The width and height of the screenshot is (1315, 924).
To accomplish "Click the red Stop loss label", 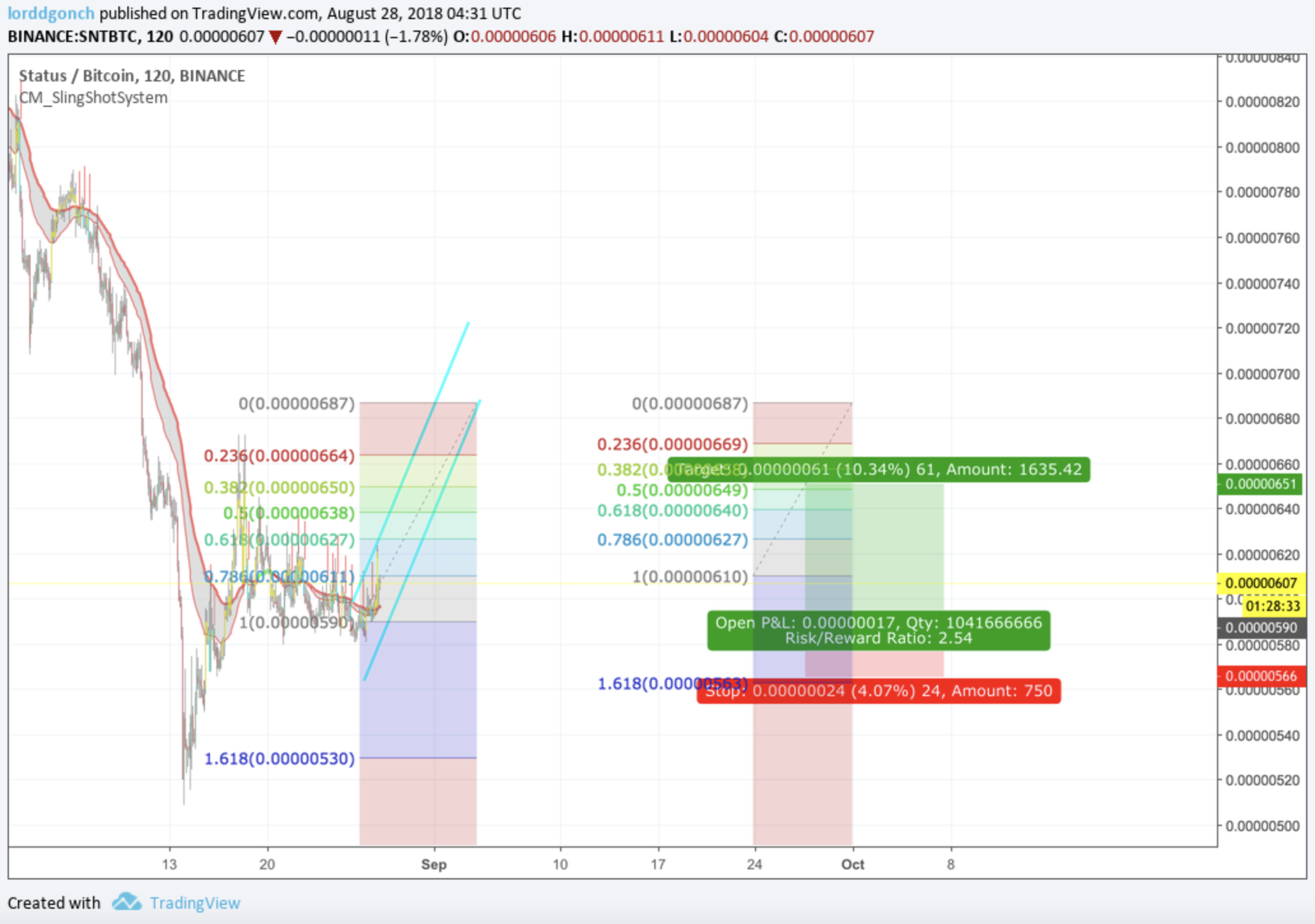I will (891, 691).
